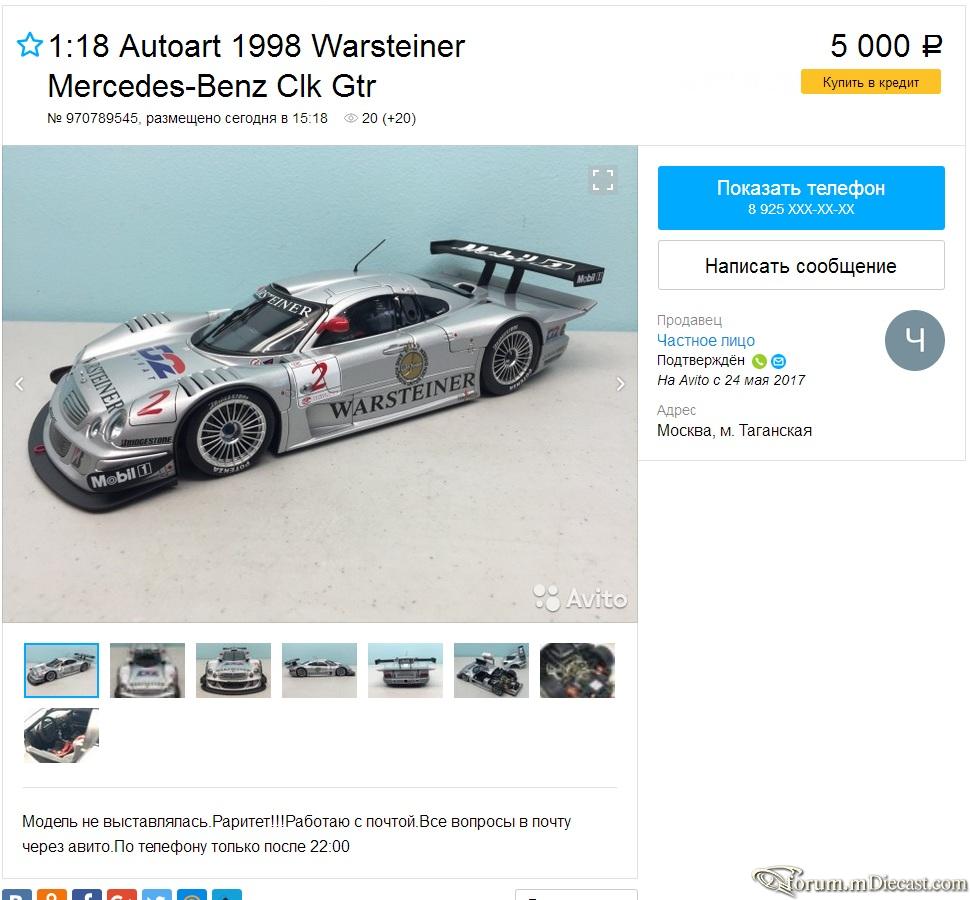Screen dimensions: 970x900
Task: Select second thumbnail showing car top
Action: tap(147, 671)
